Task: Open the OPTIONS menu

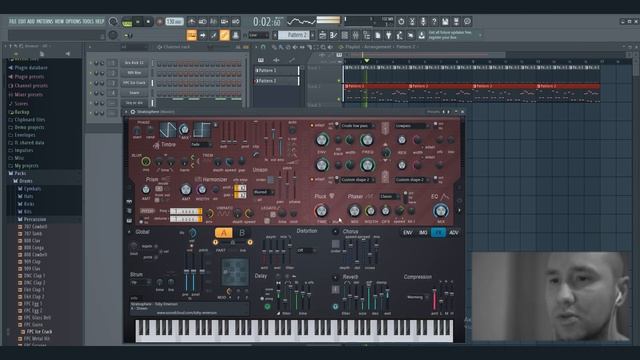Action: 73,21
